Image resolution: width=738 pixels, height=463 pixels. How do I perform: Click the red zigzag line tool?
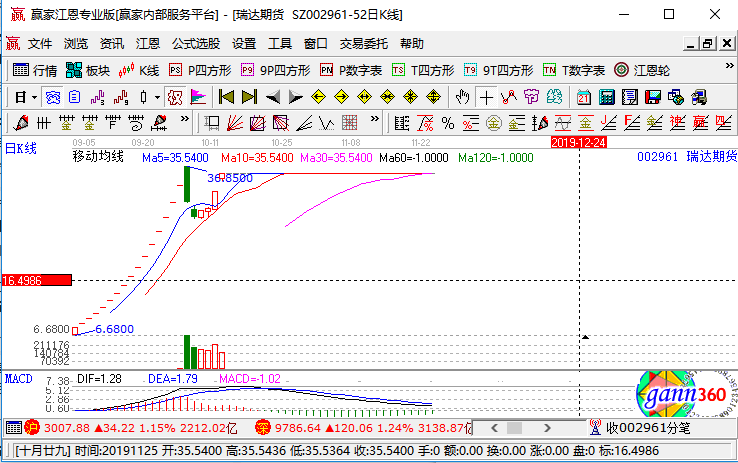(509, 97)
